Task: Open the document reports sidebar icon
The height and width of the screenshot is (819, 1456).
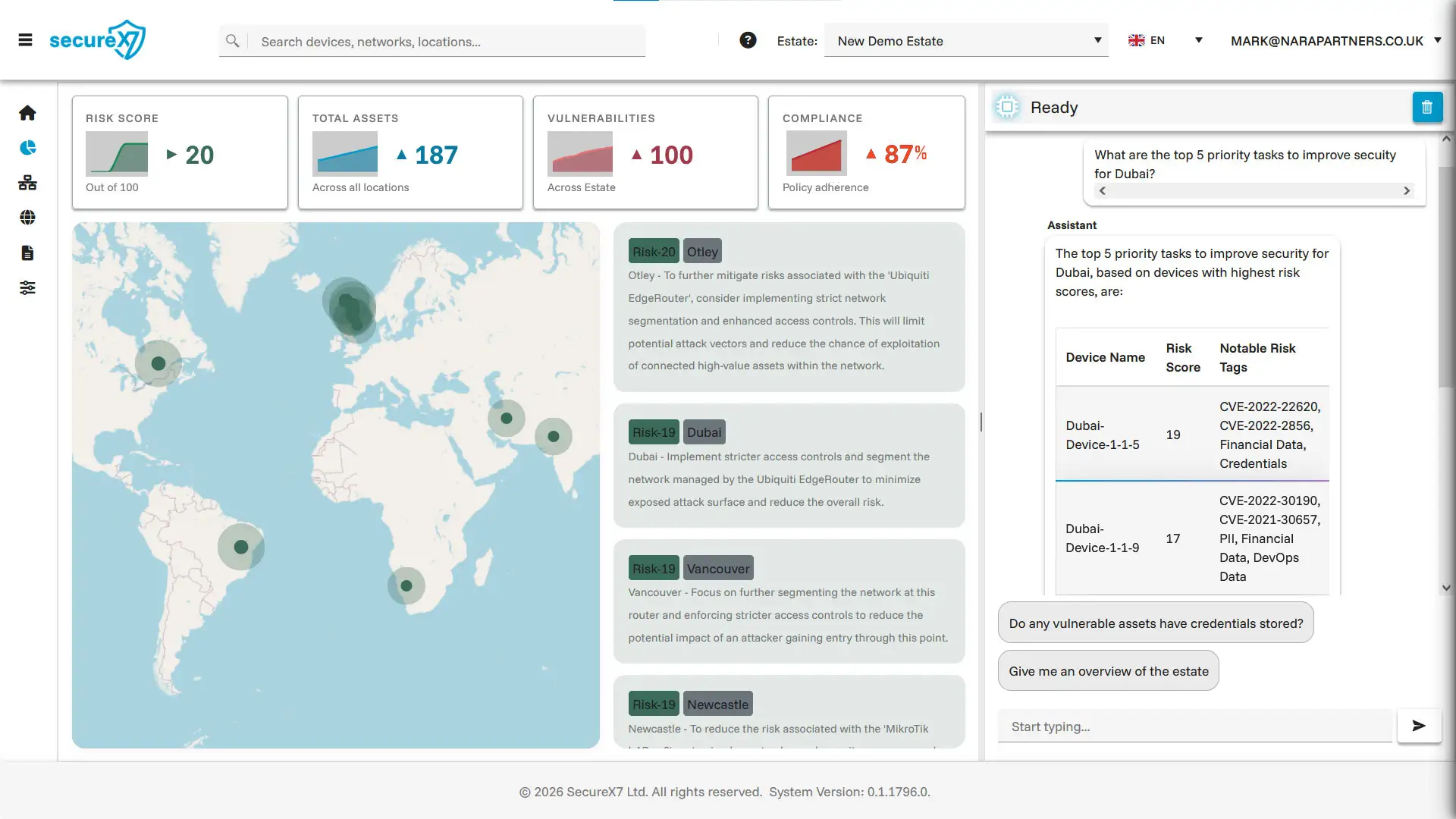Action: click(x=27, y=253)
